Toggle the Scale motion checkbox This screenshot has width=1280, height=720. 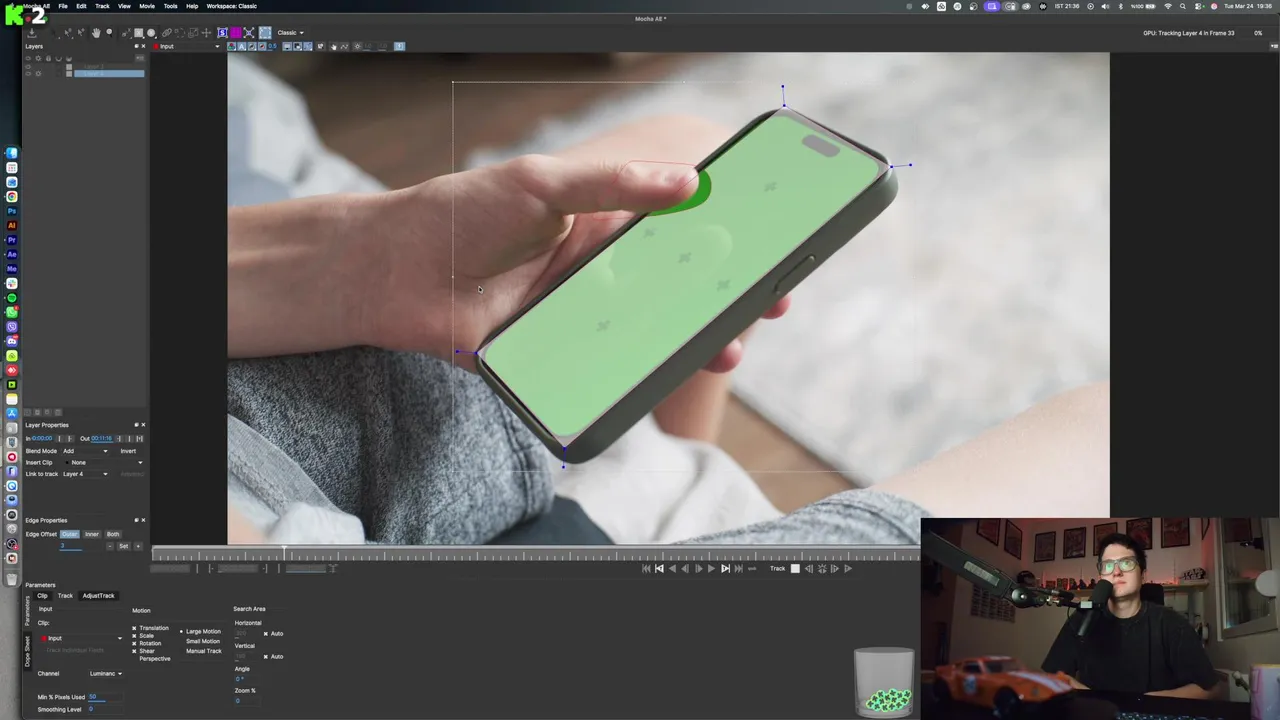[x=134, y=636]
